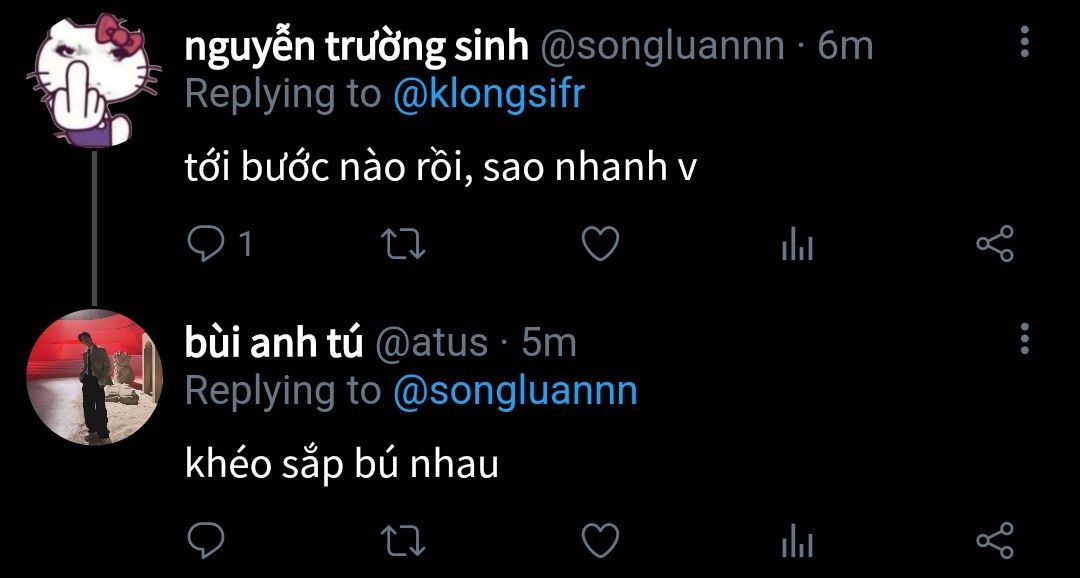Visit nguyễn trường sinh's profile by display name

pos(357,47)
